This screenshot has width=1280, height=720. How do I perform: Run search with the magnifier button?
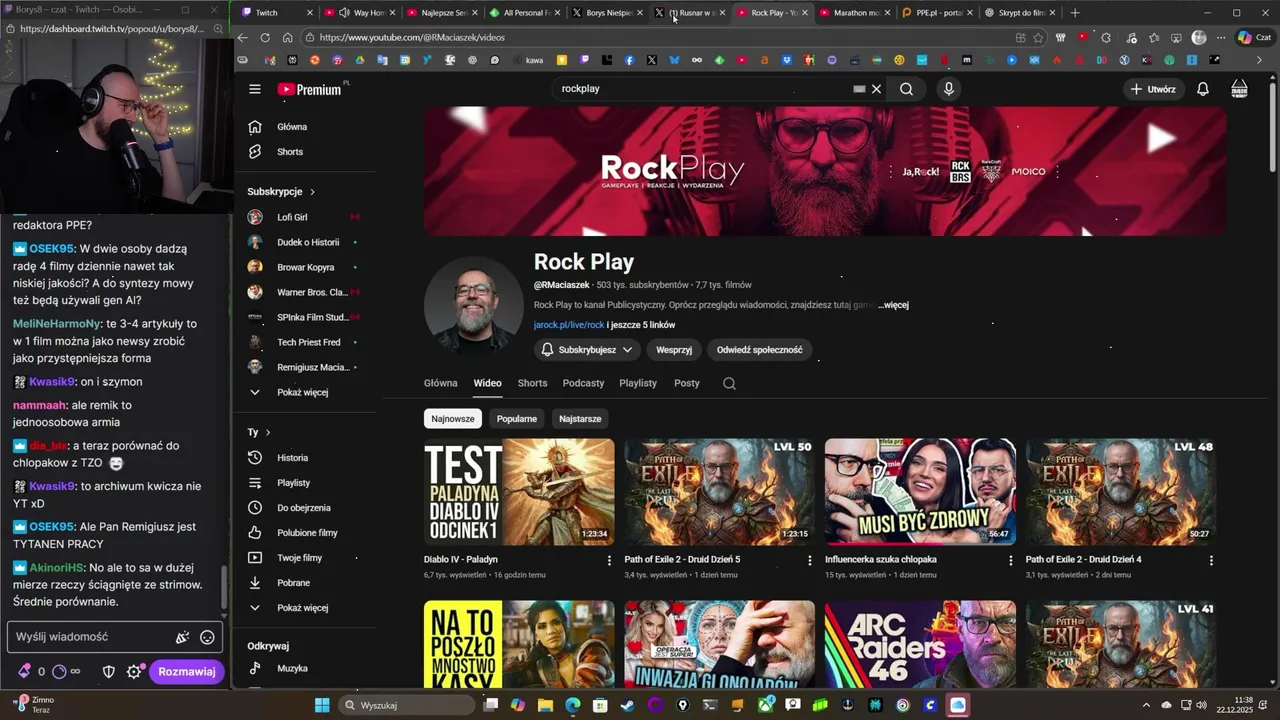click(x=906, y=89)
